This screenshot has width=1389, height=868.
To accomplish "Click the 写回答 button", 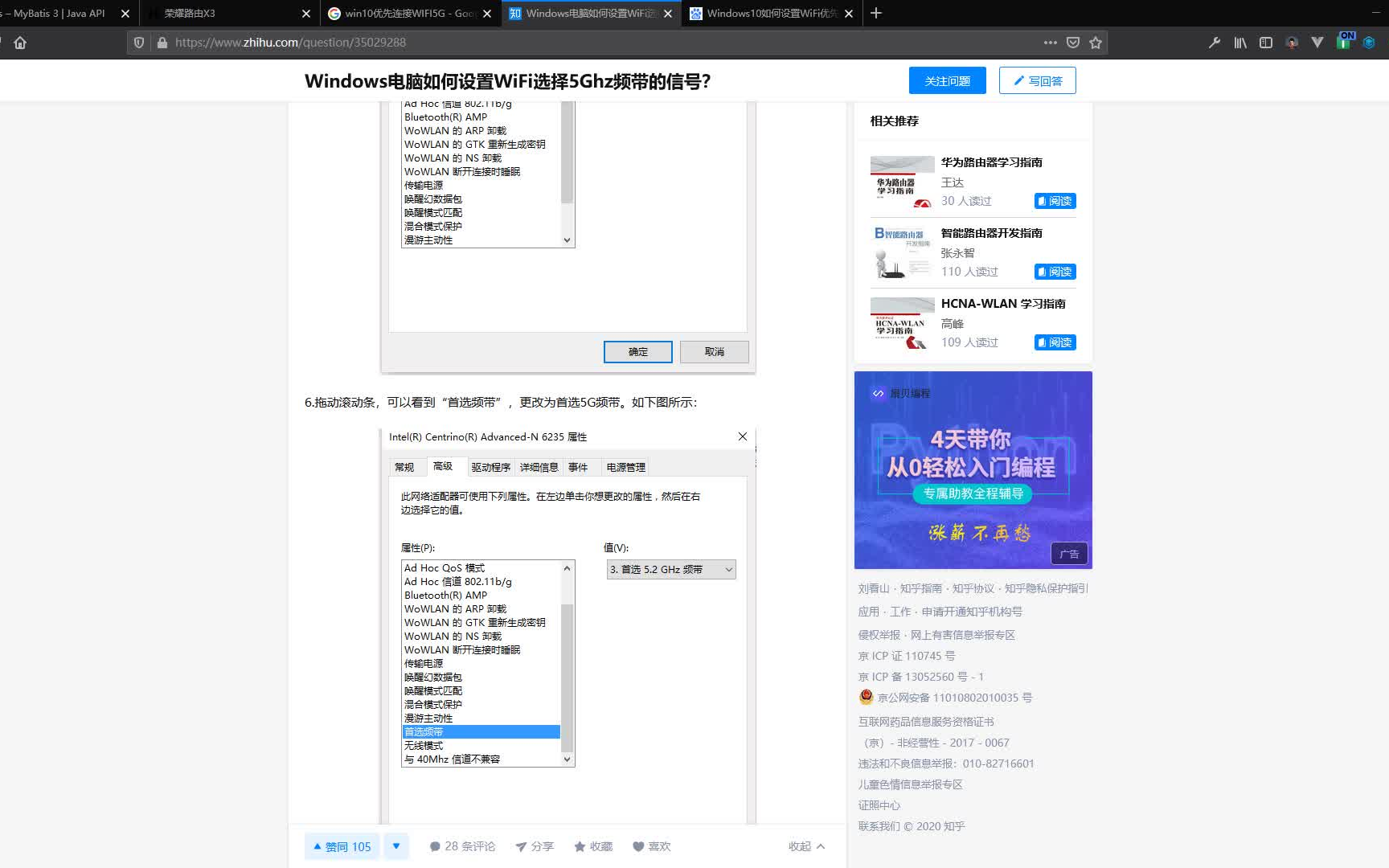I will [1037, 80].
